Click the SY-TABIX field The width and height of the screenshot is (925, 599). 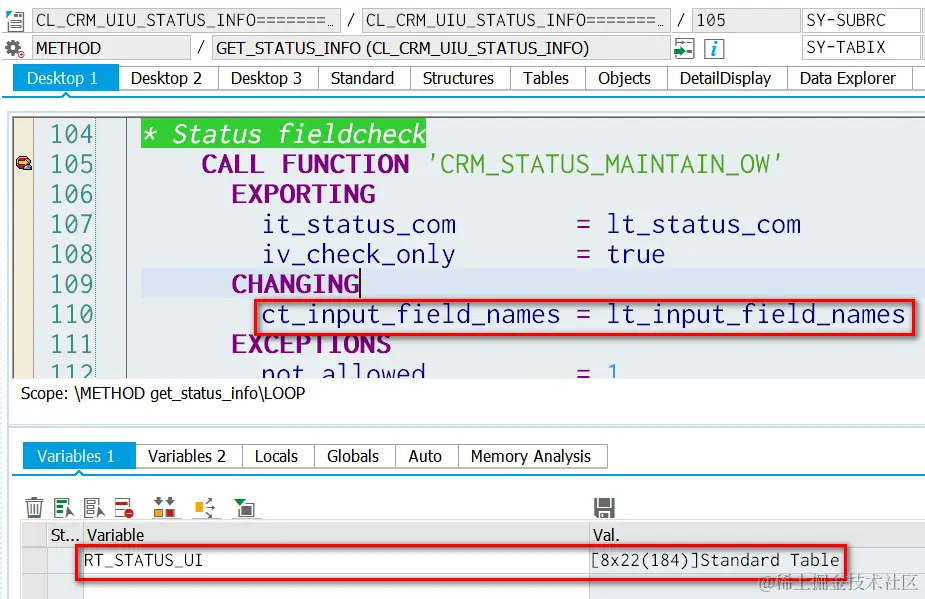[x=860, y=47]
